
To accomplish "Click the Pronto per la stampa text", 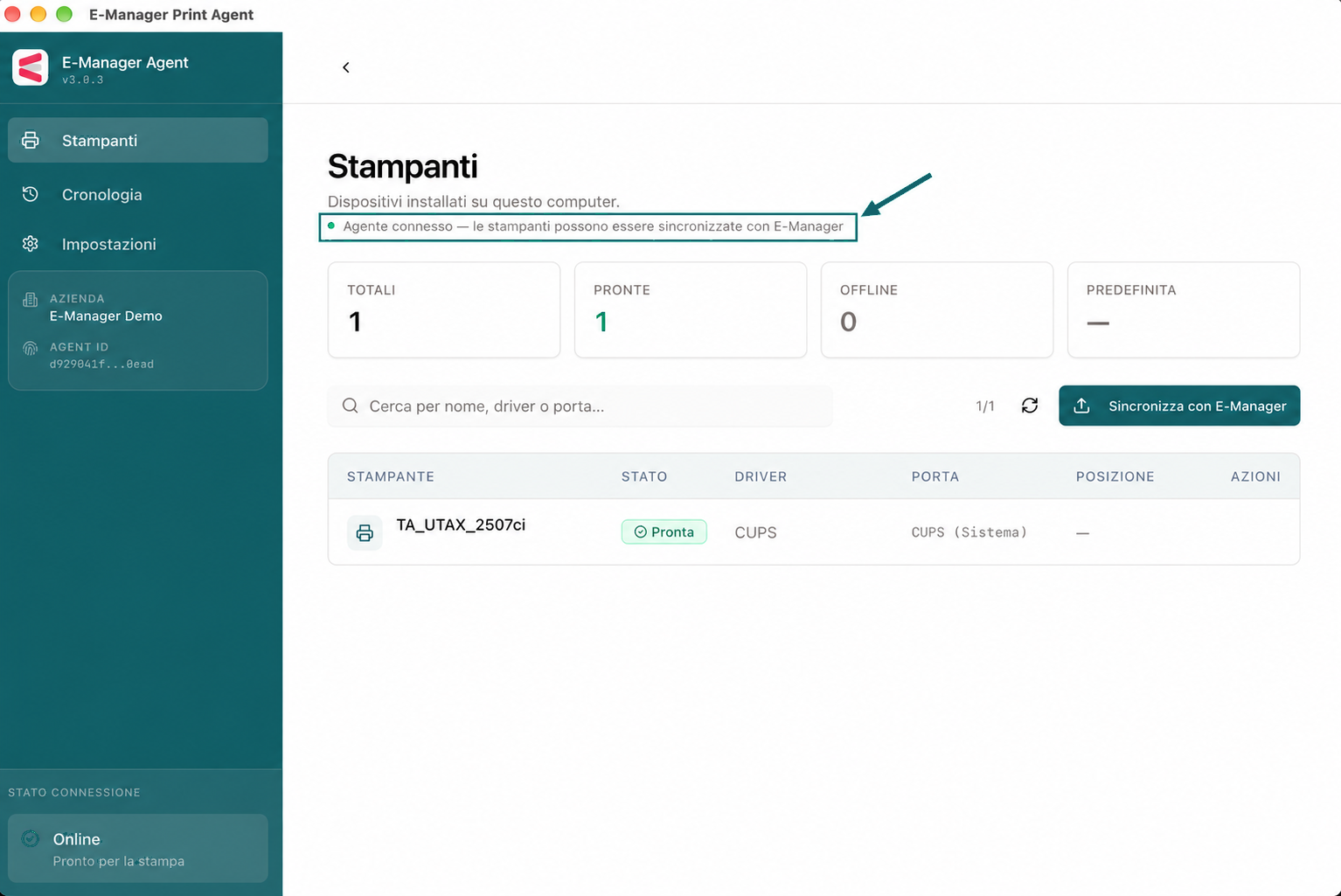I will click(x=119, y=861).
